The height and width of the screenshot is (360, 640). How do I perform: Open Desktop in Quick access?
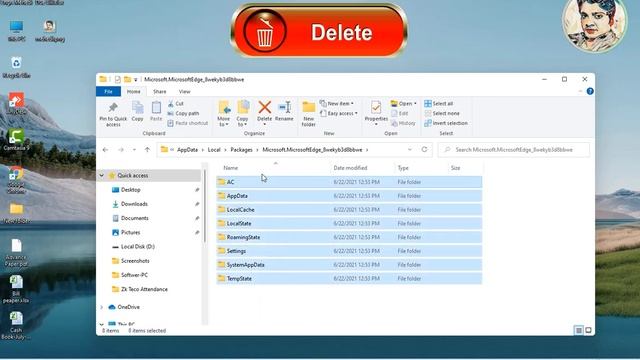click(x=131, y=190)
